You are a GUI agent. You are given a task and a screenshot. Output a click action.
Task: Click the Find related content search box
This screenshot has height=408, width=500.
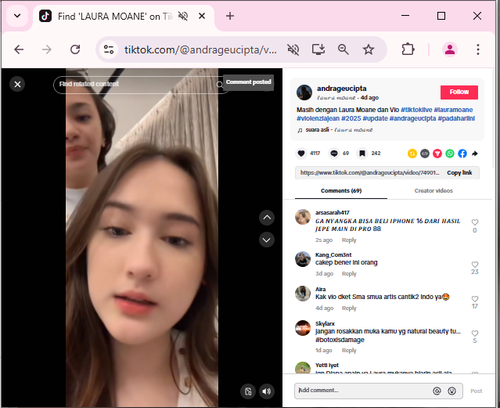tap(140, 84)
